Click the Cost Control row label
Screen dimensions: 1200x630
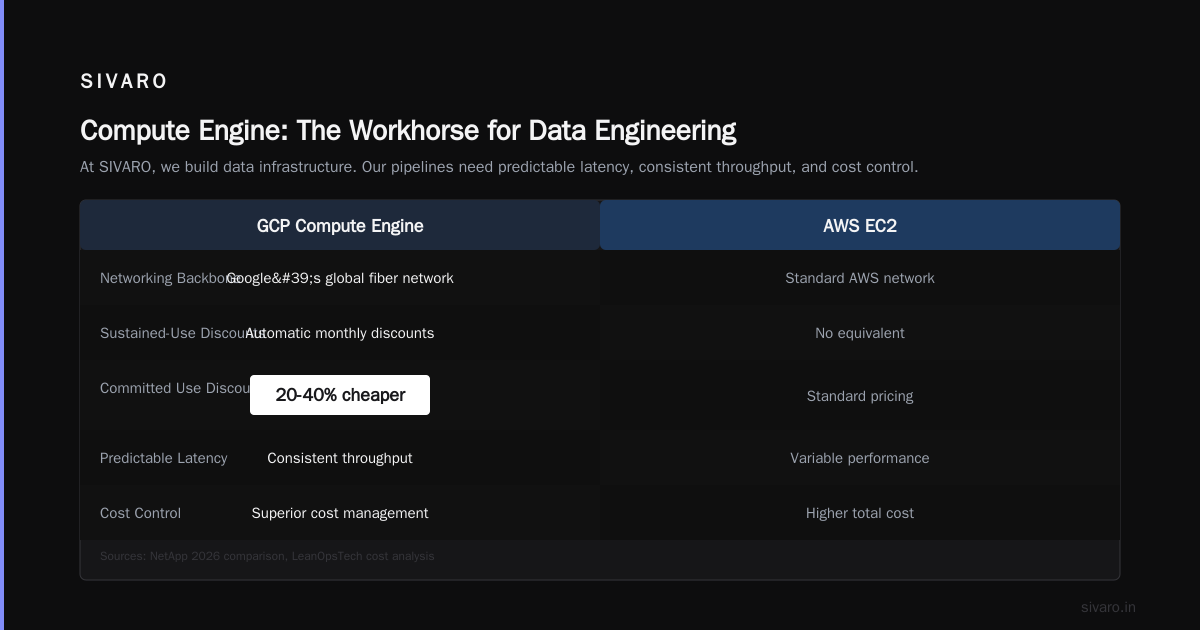141,513
